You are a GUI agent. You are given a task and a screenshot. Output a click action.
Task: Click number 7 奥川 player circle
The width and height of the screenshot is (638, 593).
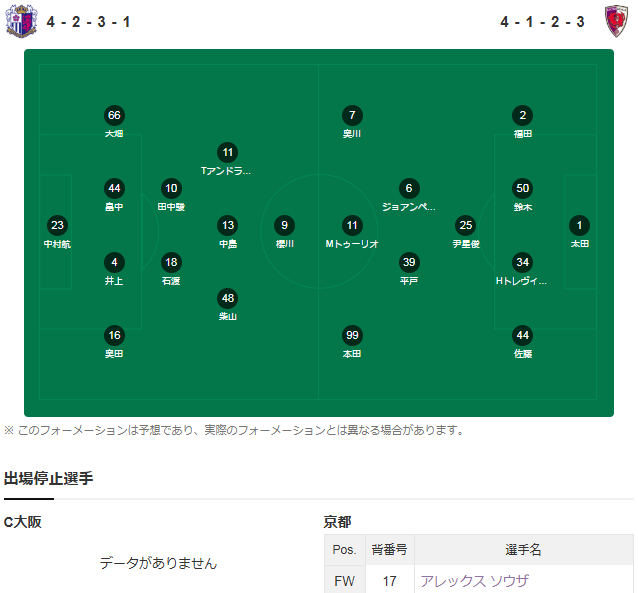[352, 115]
